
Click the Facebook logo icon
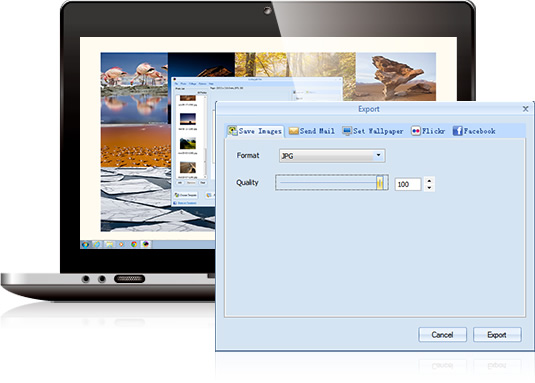457,131
